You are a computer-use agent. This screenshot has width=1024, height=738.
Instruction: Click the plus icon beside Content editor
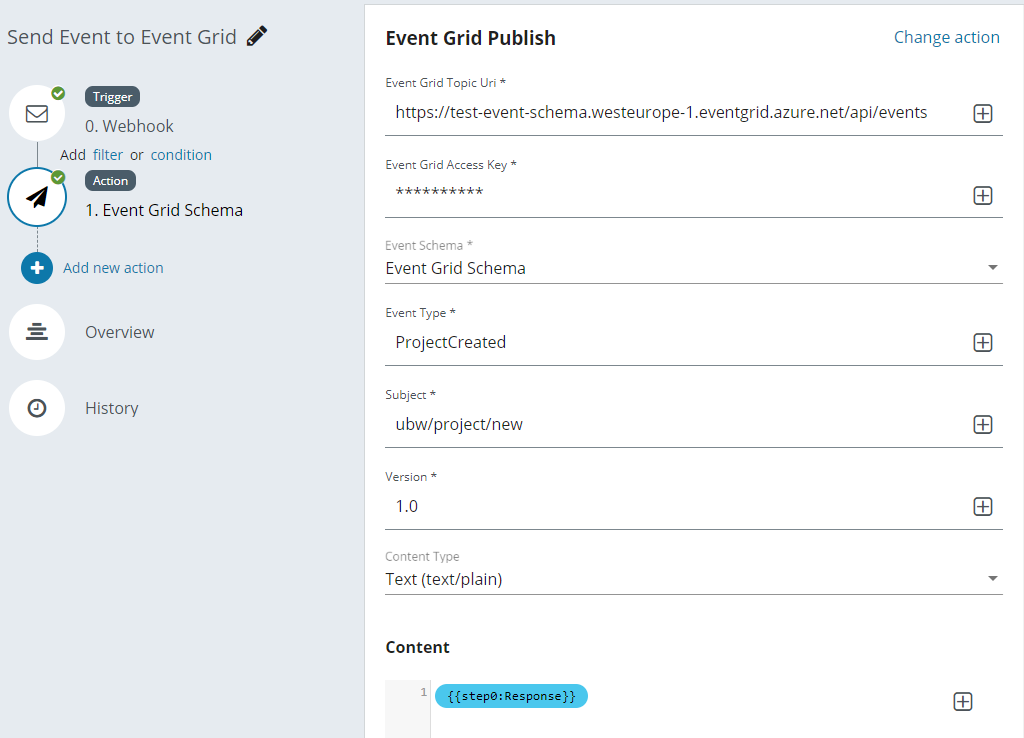click(963, 701)
